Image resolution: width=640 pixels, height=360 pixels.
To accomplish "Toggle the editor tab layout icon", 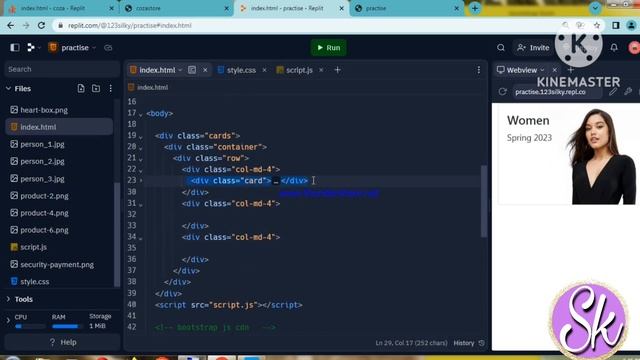I will pos(192,70).
